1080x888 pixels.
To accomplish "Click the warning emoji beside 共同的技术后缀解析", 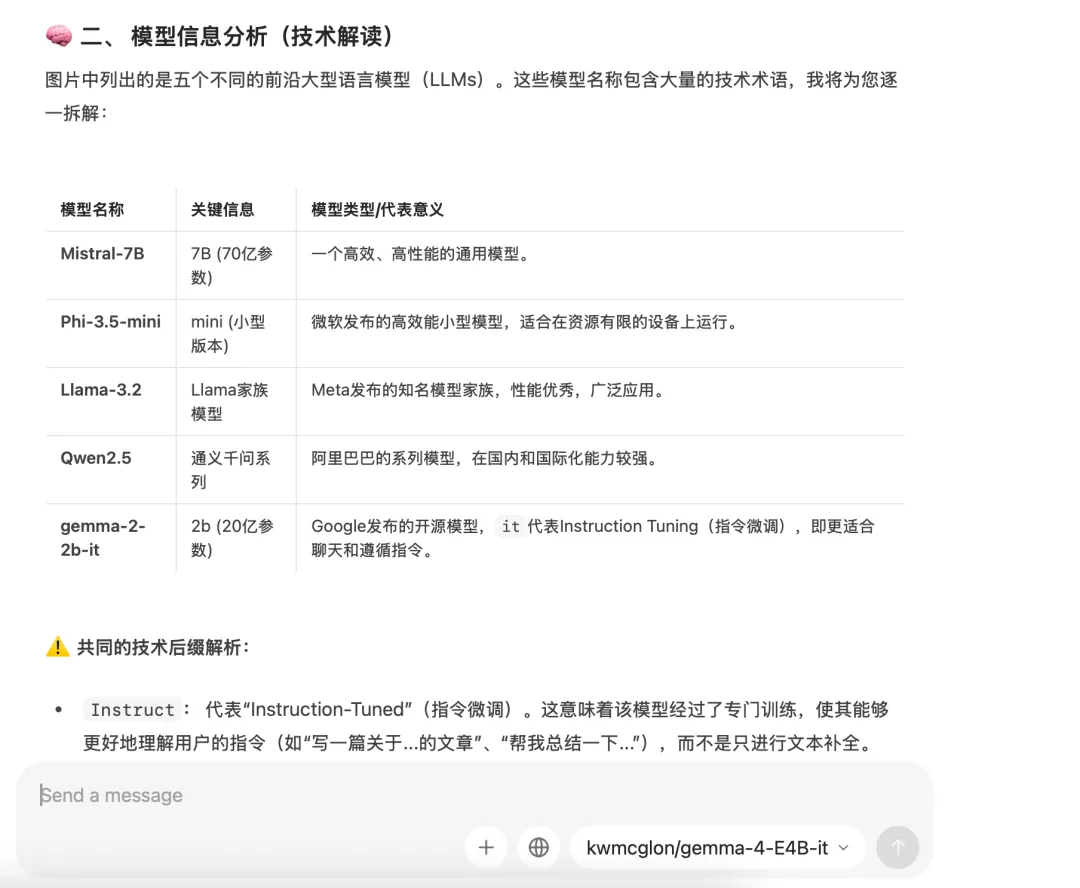I will (x=58, y=647).
